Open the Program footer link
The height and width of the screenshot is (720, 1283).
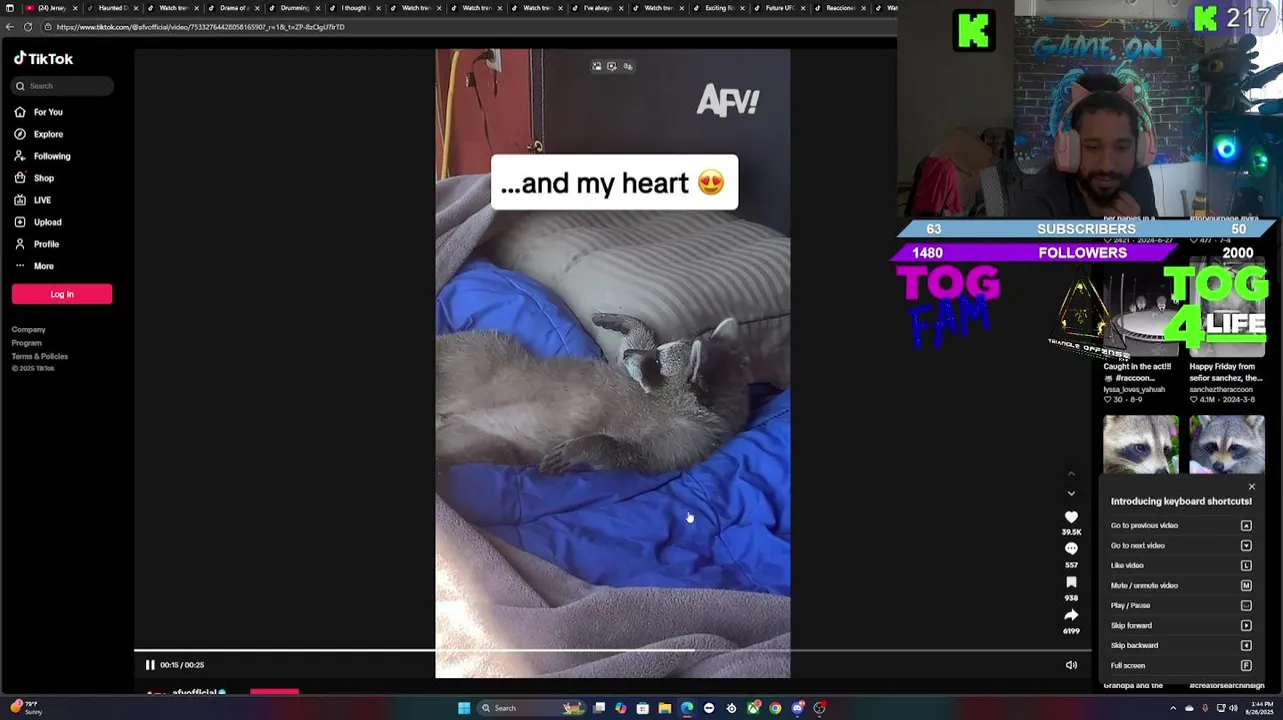point(26,343)
